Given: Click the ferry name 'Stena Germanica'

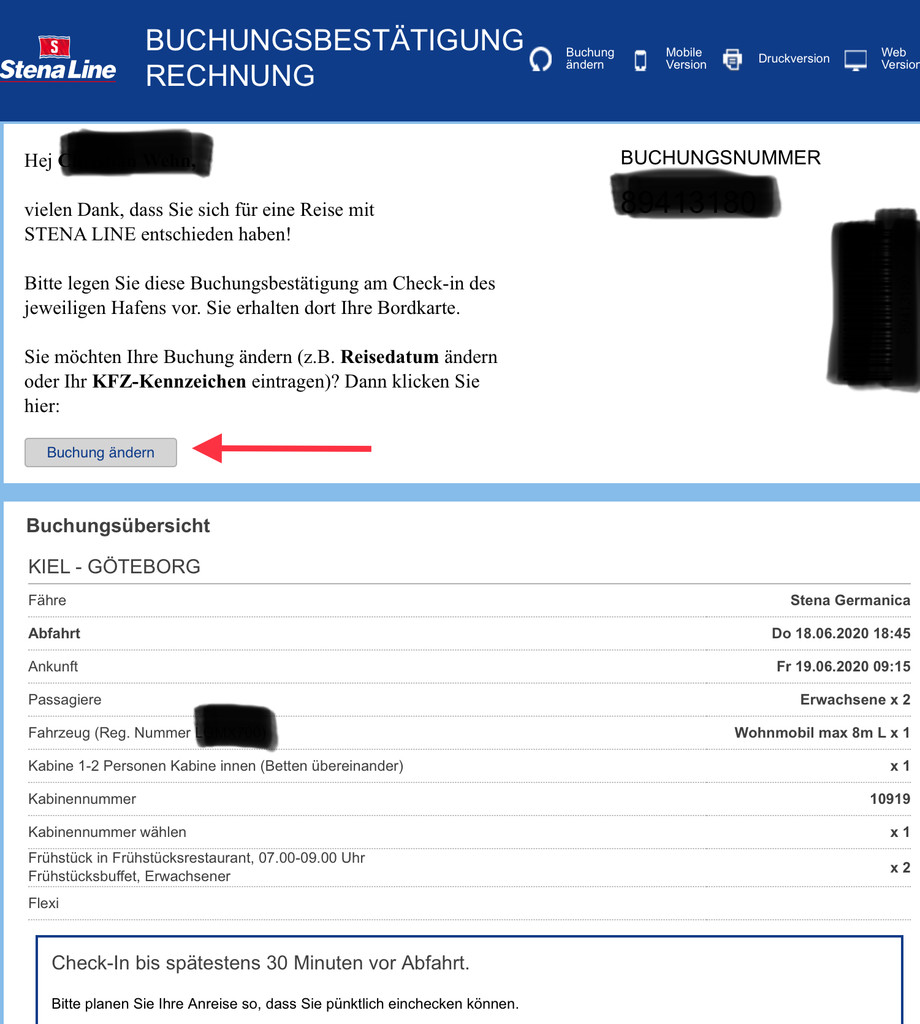Looking at the screenshot, I should click(x=850, y=600).
